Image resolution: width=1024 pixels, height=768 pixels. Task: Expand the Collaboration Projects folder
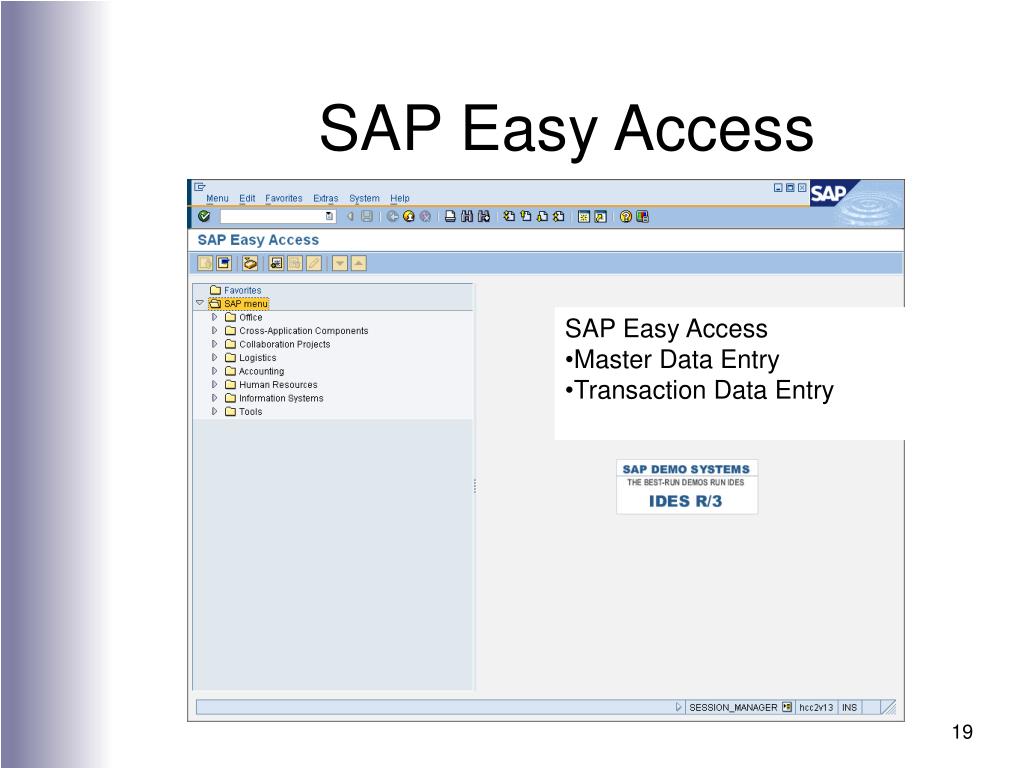214,344
